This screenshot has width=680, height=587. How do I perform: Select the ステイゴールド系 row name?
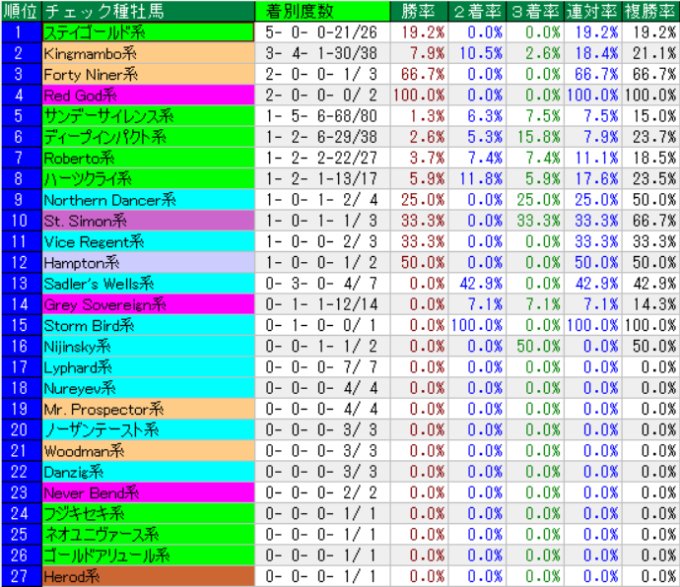148,32
